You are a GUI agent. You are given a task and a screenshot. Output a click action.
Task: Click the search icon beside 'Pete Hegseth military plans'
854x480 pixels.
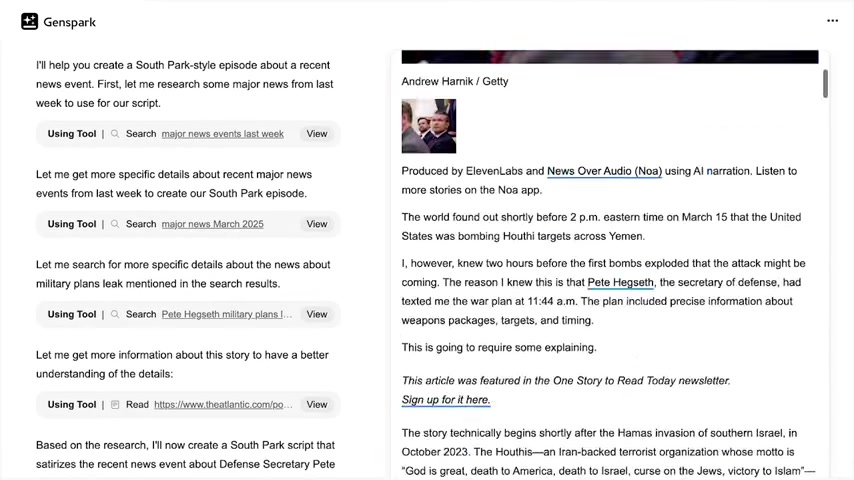pyautogui.click(x=116, y=314)
